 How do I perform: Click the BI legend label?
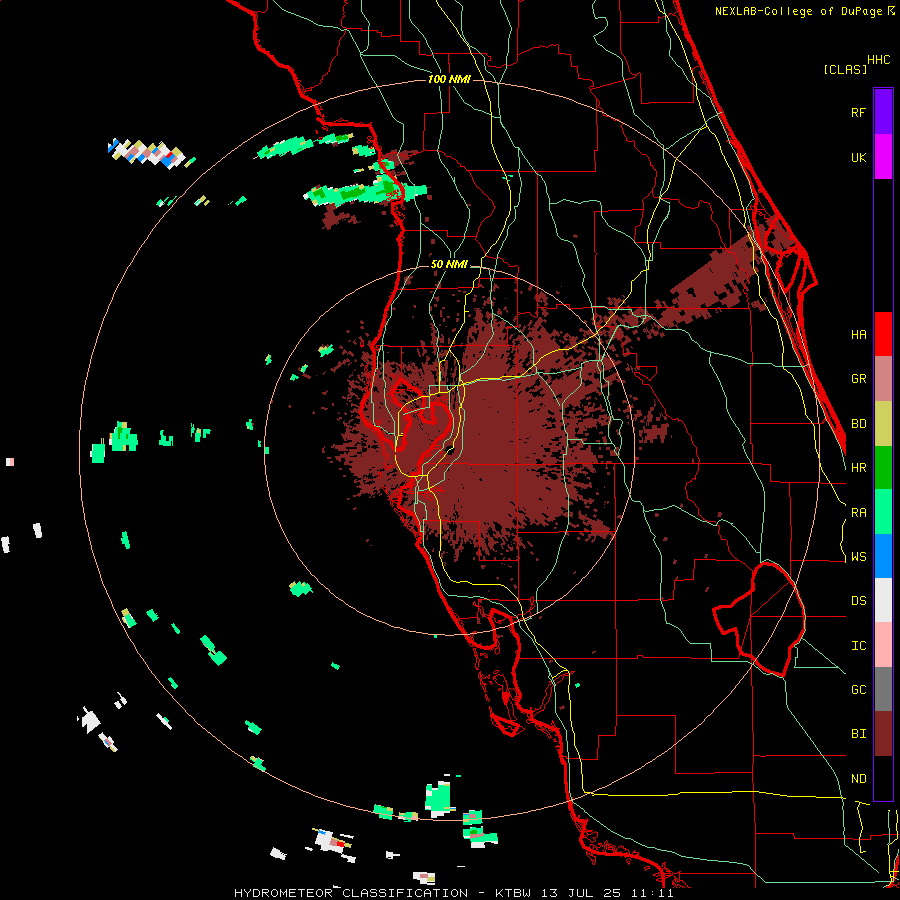click(x=858, y=734)
